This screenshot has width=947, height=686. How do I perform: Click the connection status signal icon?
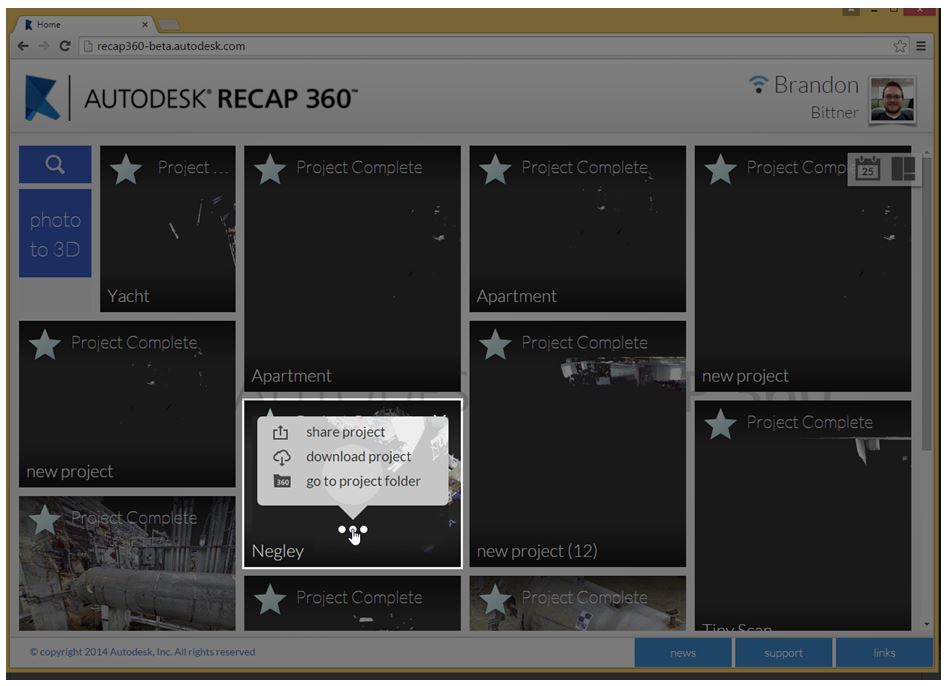pos(758,84)
